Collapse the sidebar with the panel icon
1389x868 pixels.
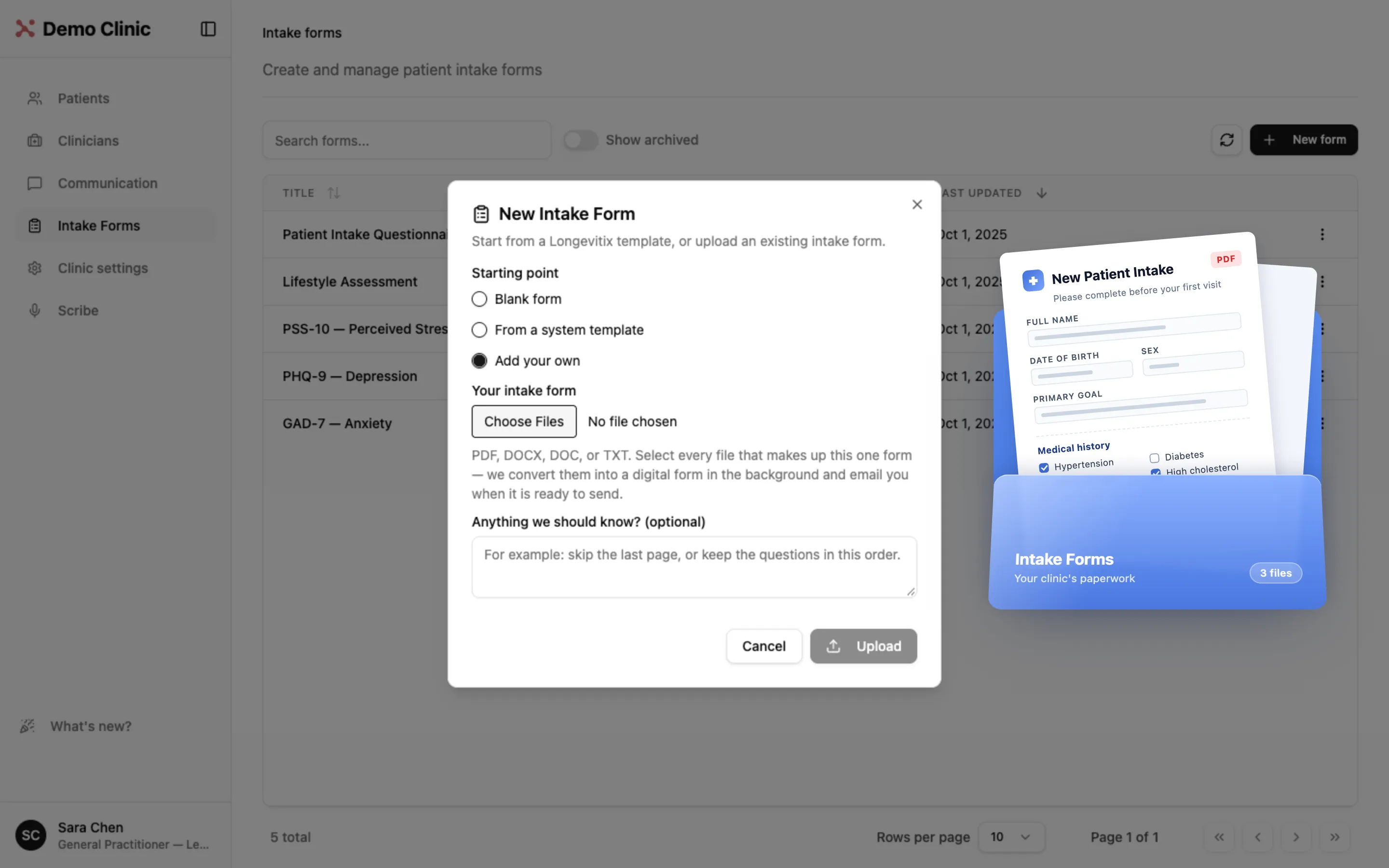[x=208, y=29]
